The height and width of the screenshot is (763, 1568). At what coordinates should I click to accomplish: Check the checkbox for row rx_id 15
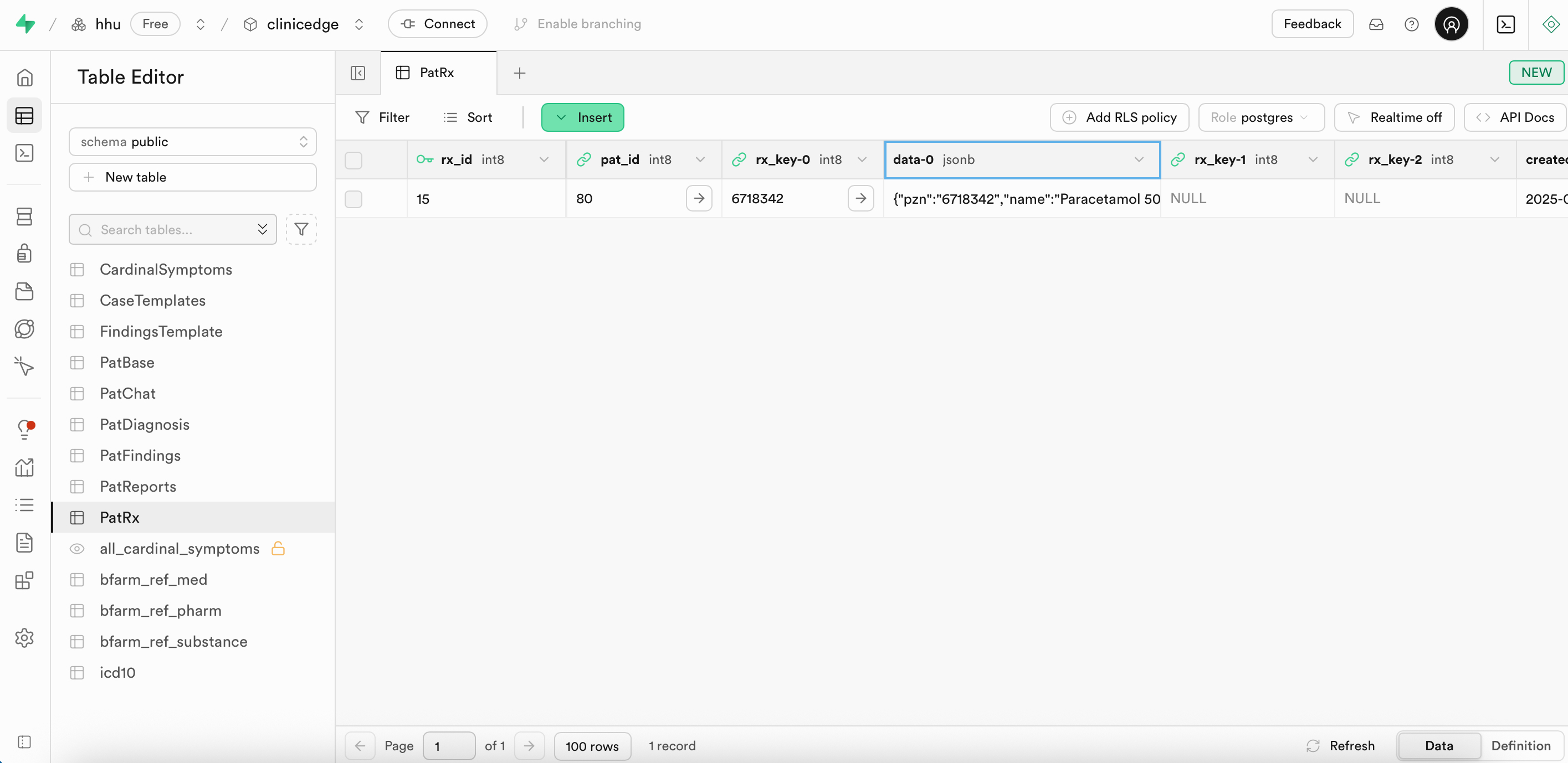353,199
